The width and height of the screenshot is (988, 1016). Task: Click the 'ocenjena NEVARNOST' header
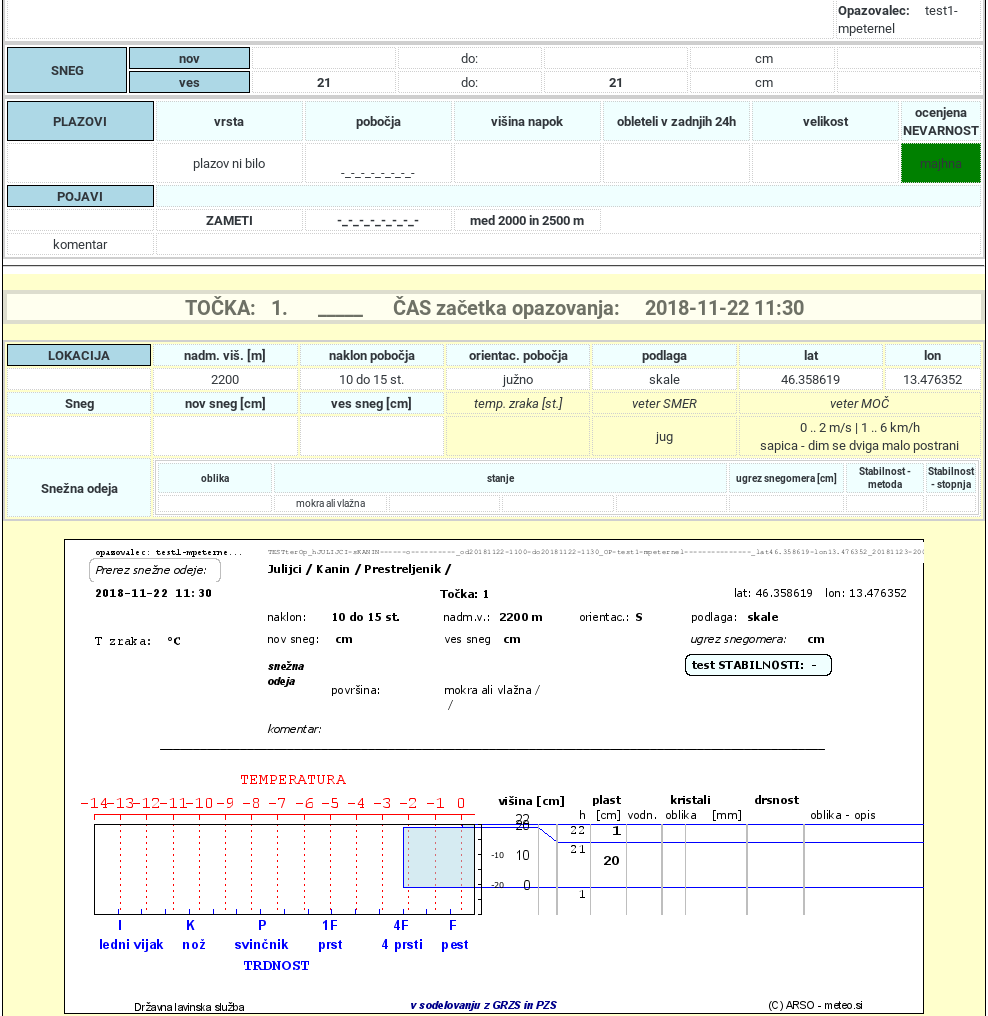pos(941,121)
